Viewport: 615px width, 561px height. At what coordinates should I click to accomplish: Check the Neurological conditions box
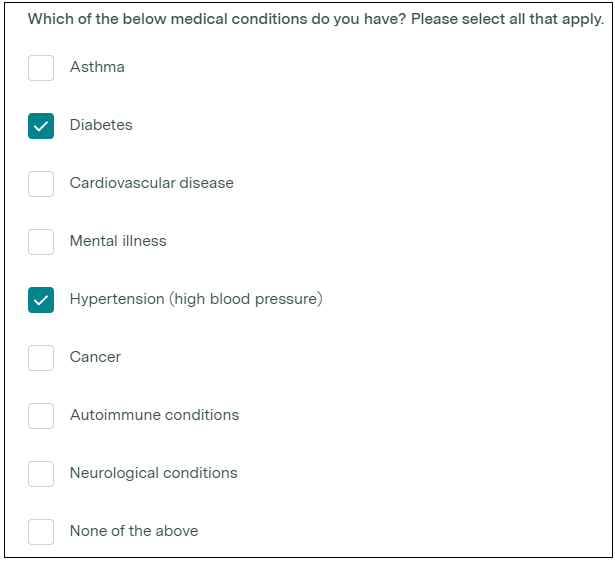(x=41, y=474)
